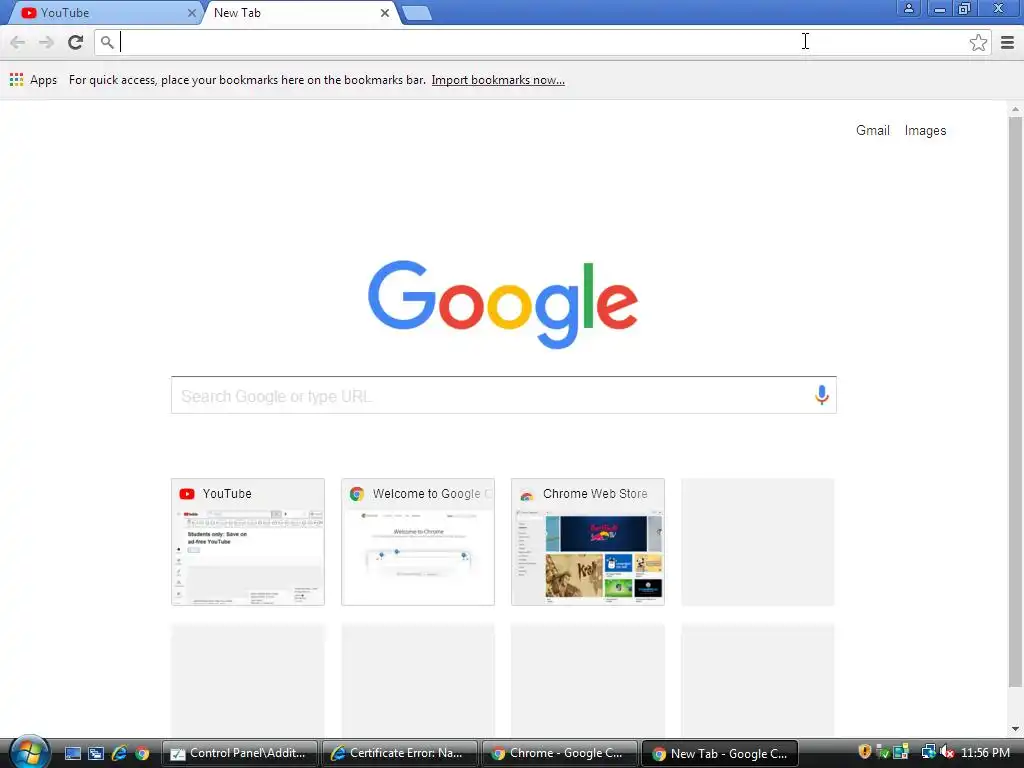Close the New Tab tab

tap(385, 12)
